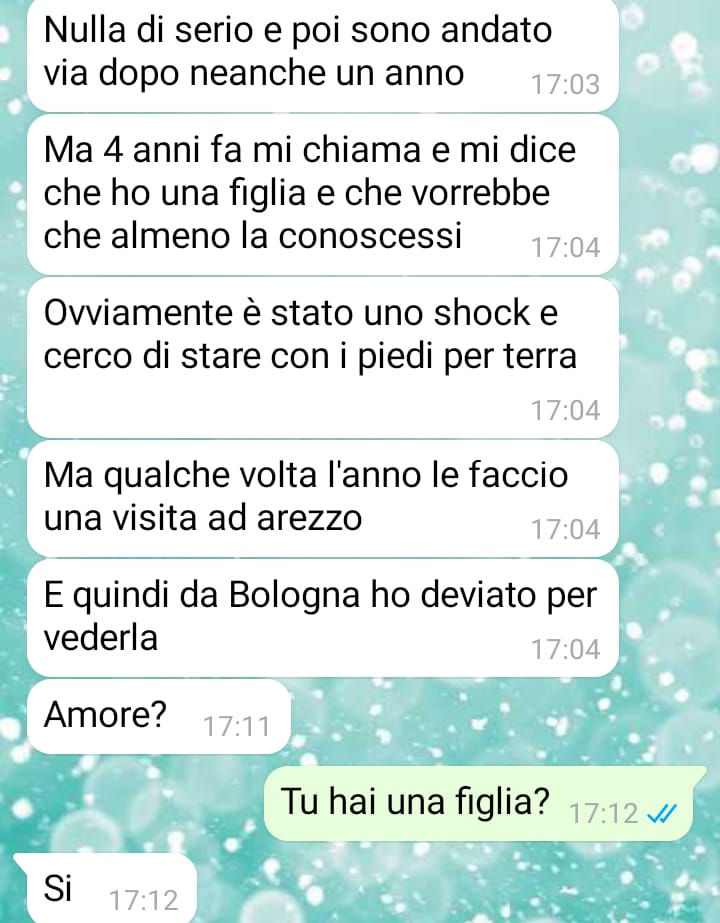This screenshot has width=720, height=923.
Task: Select the 'Ovviamente è stato uno shock' message
Action: [323, 358]
